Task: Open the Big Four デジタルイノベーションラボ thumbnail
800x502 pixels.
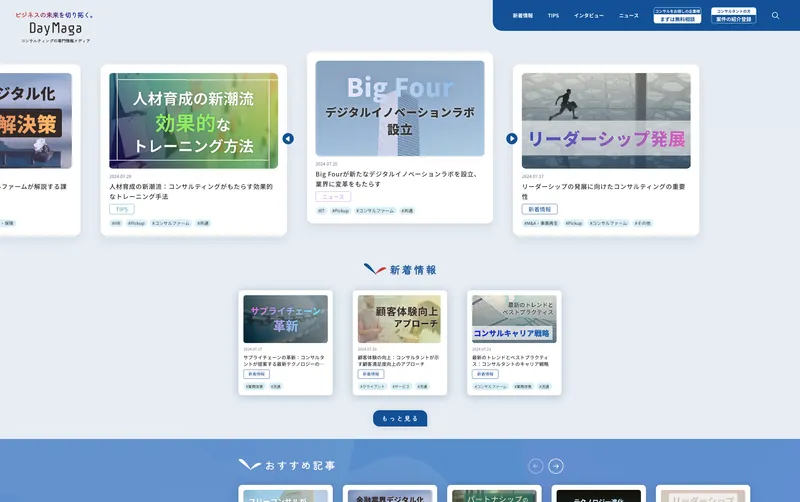Action: point(400,108)
